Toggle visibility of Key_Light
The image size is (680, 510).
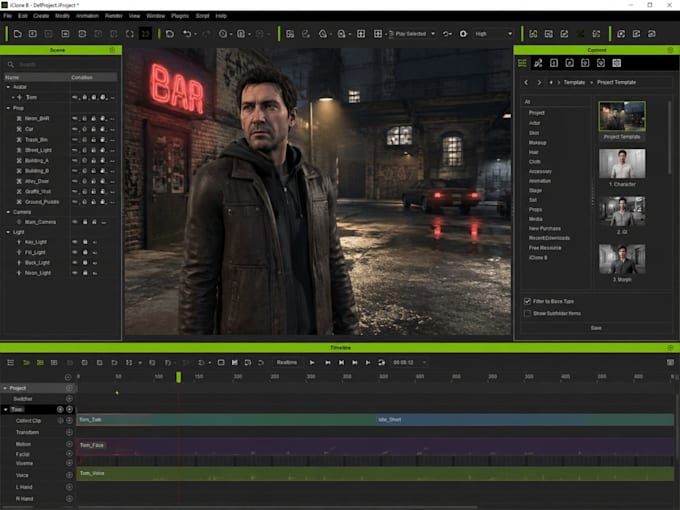point(75,242)
